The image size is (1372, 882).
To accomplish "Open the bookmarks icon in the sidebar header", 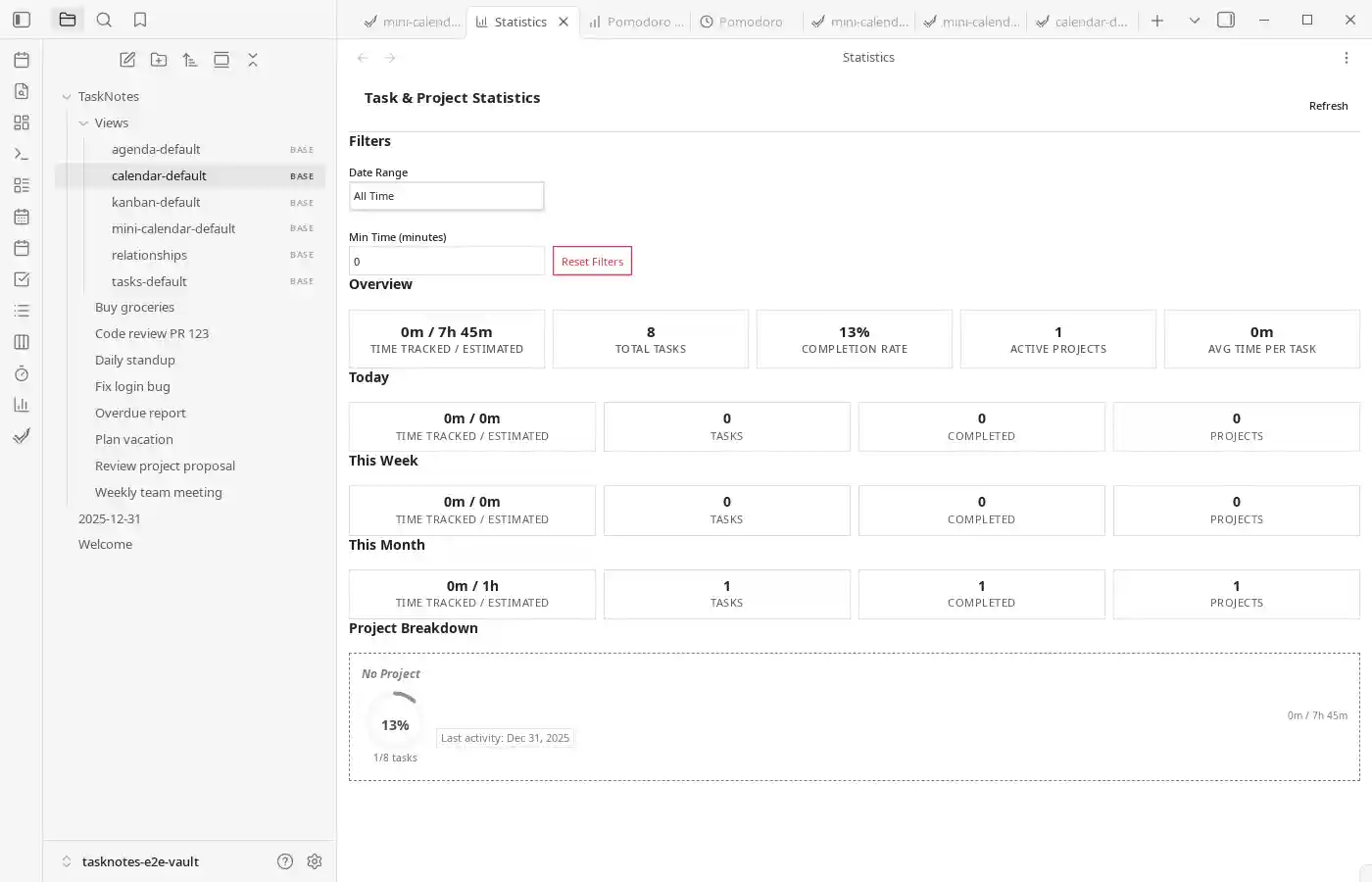I will tap(140, 20).
